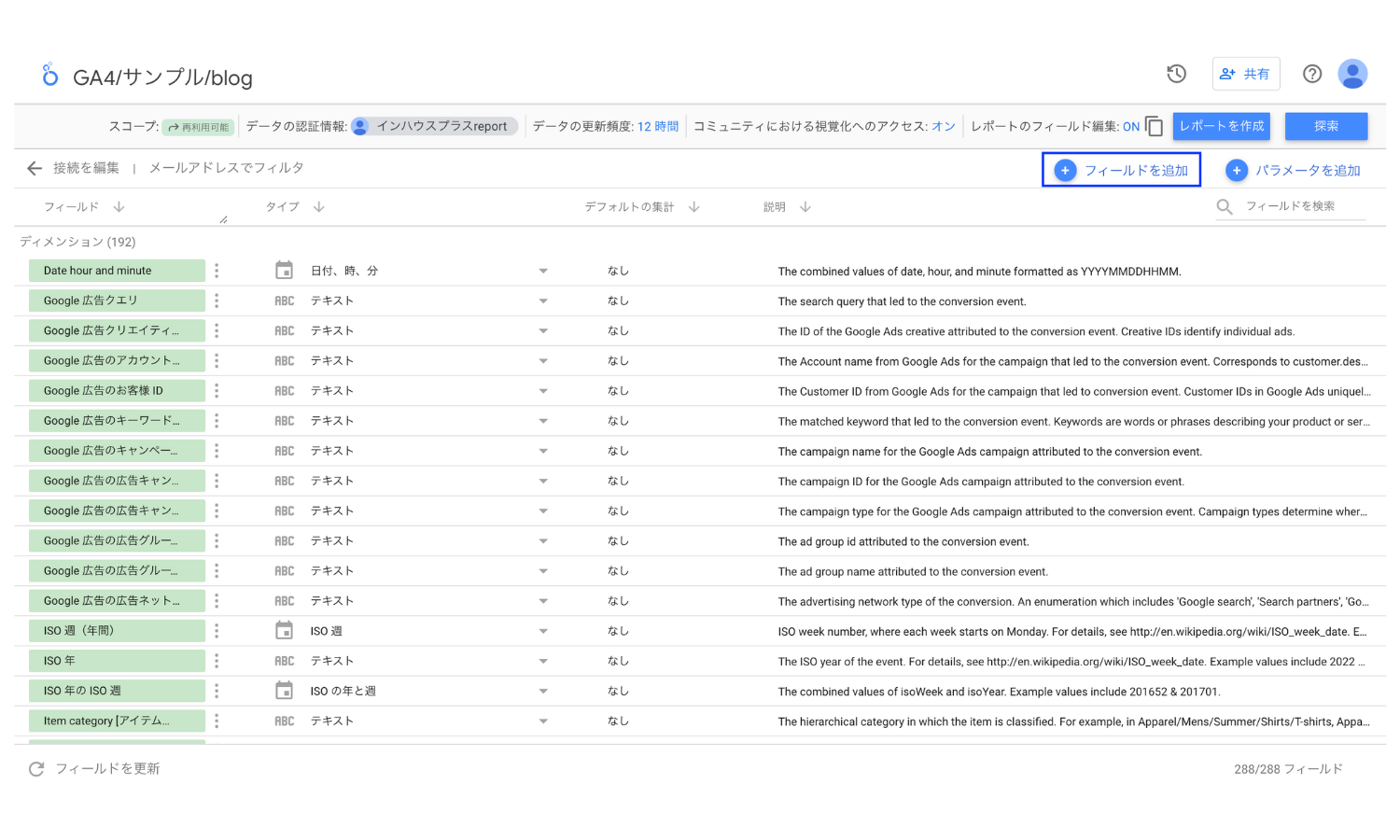Expand type dropdown for Google 広告クエリ
The width and height of the screenshot is (1400, 840).
(543, 301)
